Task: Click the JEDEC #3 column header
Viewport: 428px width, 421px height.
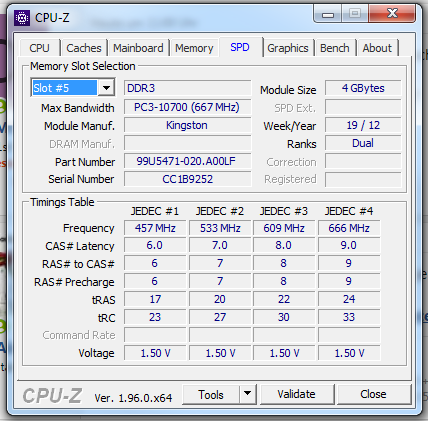Action: coord(284,211)
